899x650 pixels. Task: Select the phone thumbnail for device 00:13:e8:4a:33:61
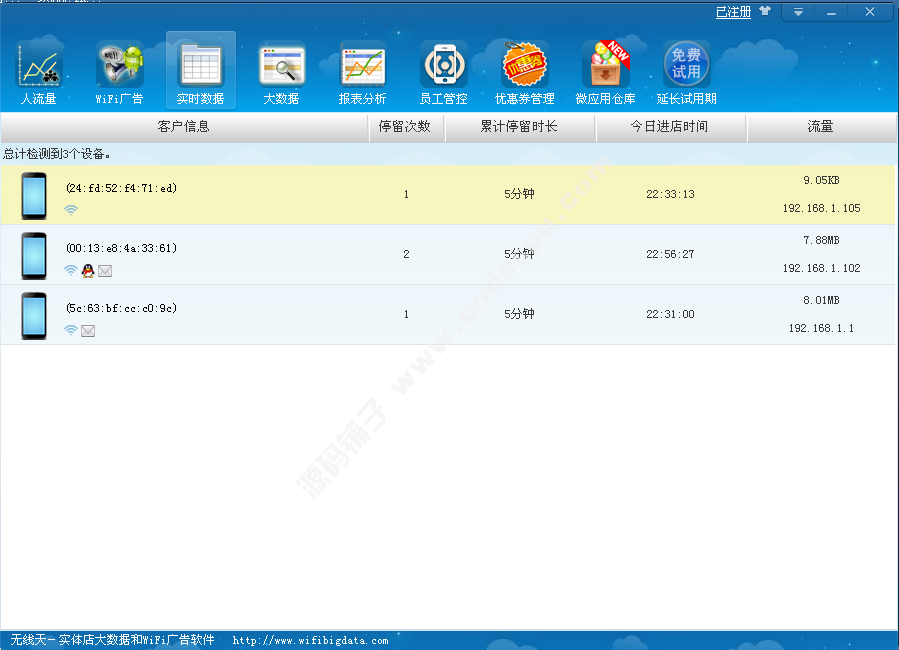34,255
